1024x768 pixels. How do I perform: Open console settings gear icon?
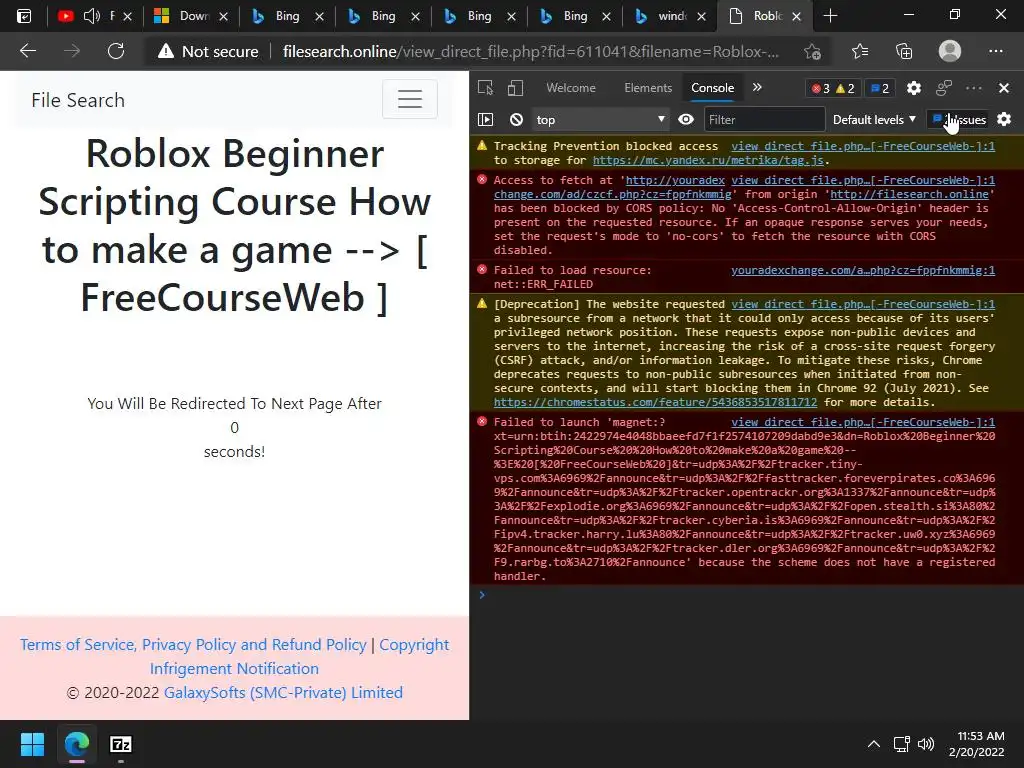1004,120
